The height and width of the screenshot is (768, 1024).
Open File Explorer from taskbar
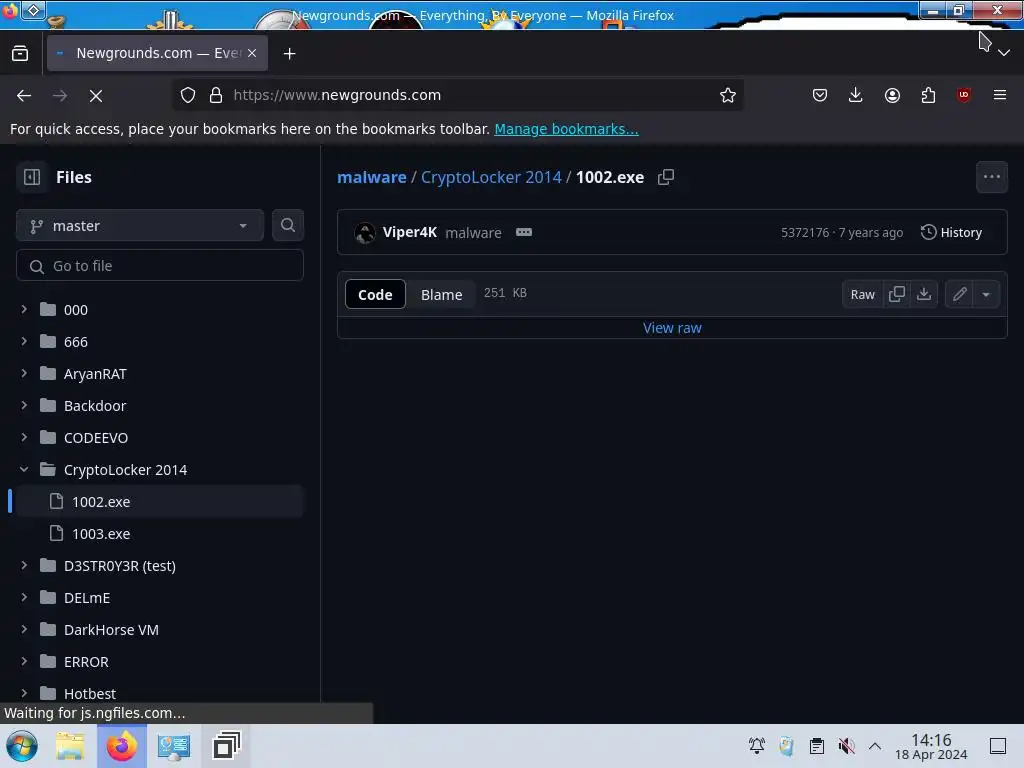click(70, 746)
